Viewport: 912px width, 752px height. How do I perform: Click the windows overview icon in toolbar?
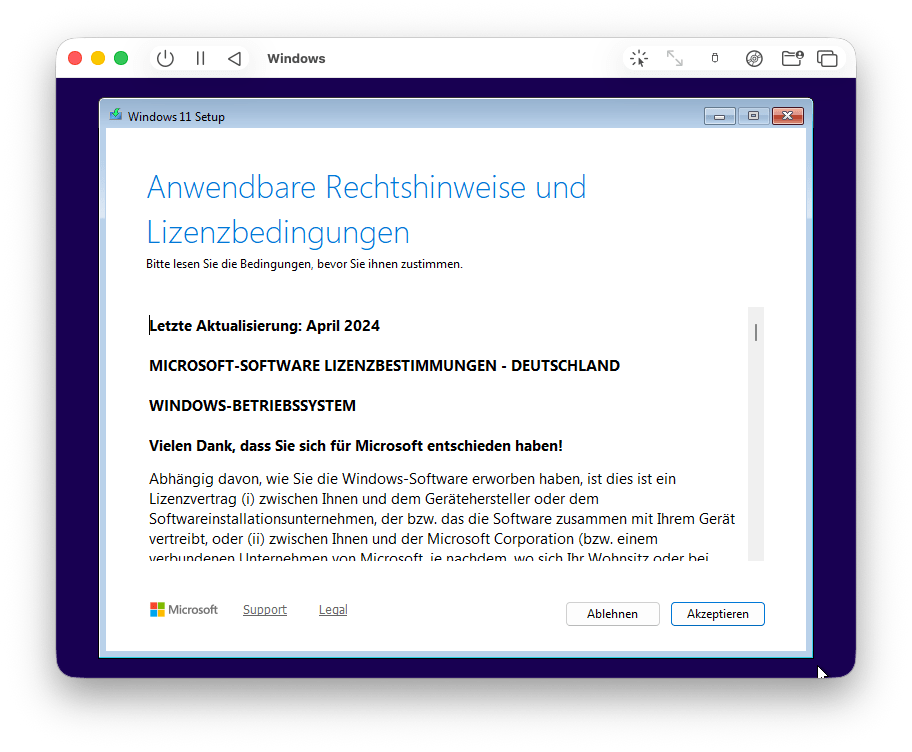827,59
